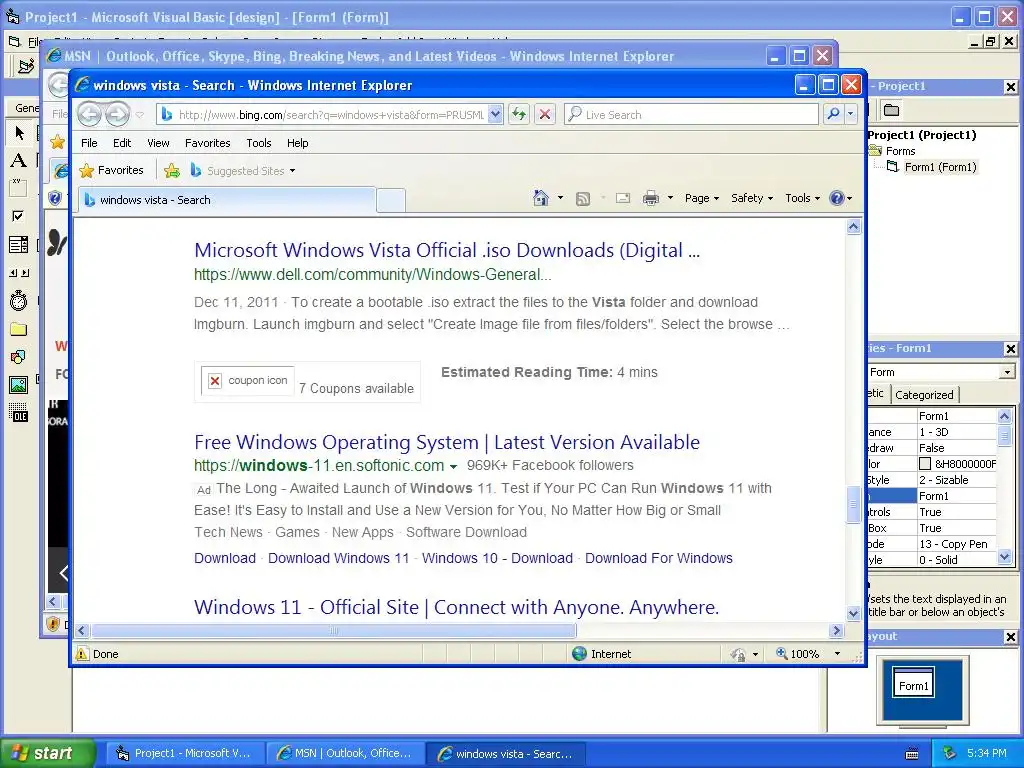Click the RSS feeds icon

583,199
